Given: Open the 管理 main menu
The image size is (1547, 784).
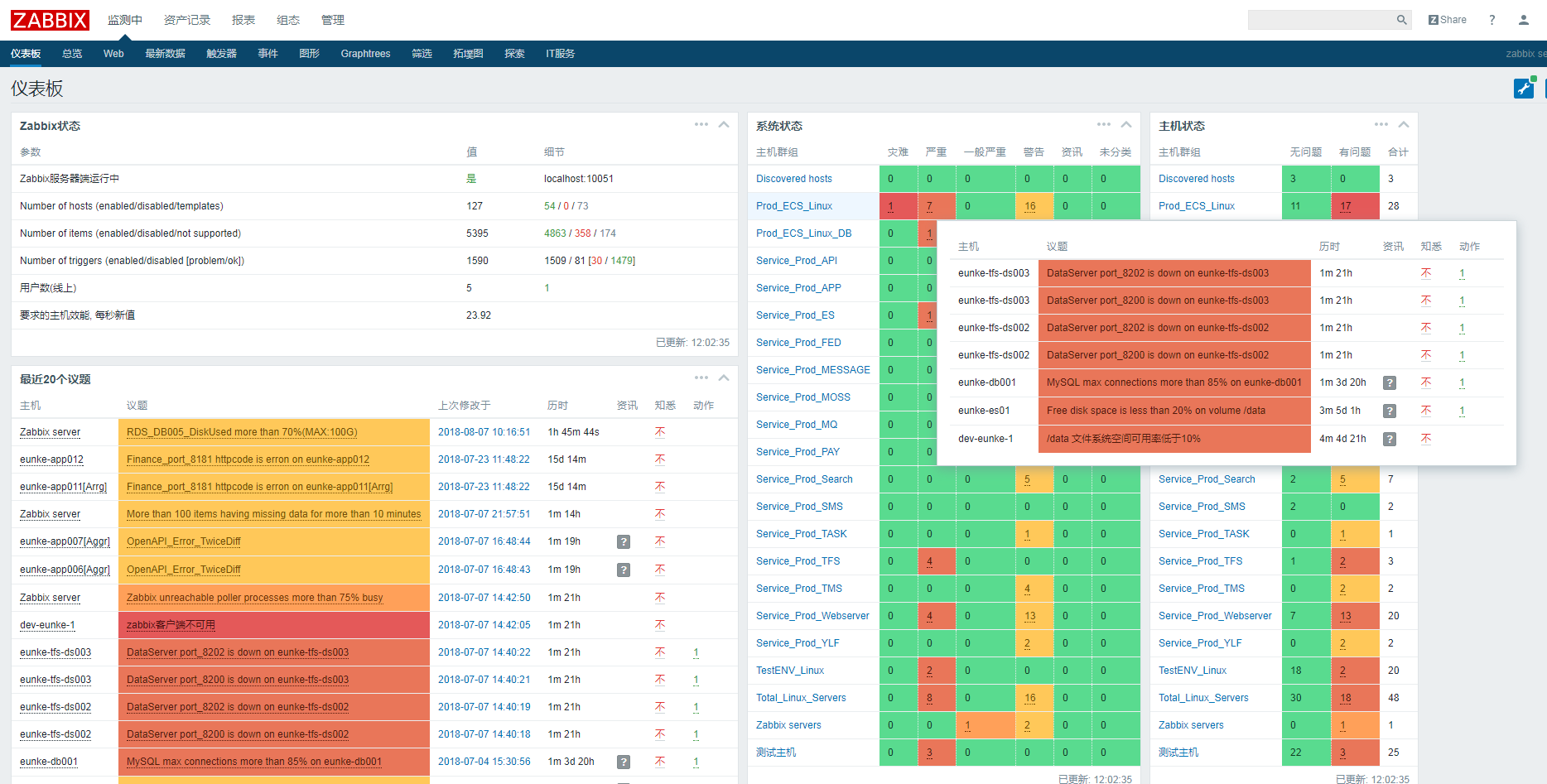Looking at the screenshot, I should [333, 20].
